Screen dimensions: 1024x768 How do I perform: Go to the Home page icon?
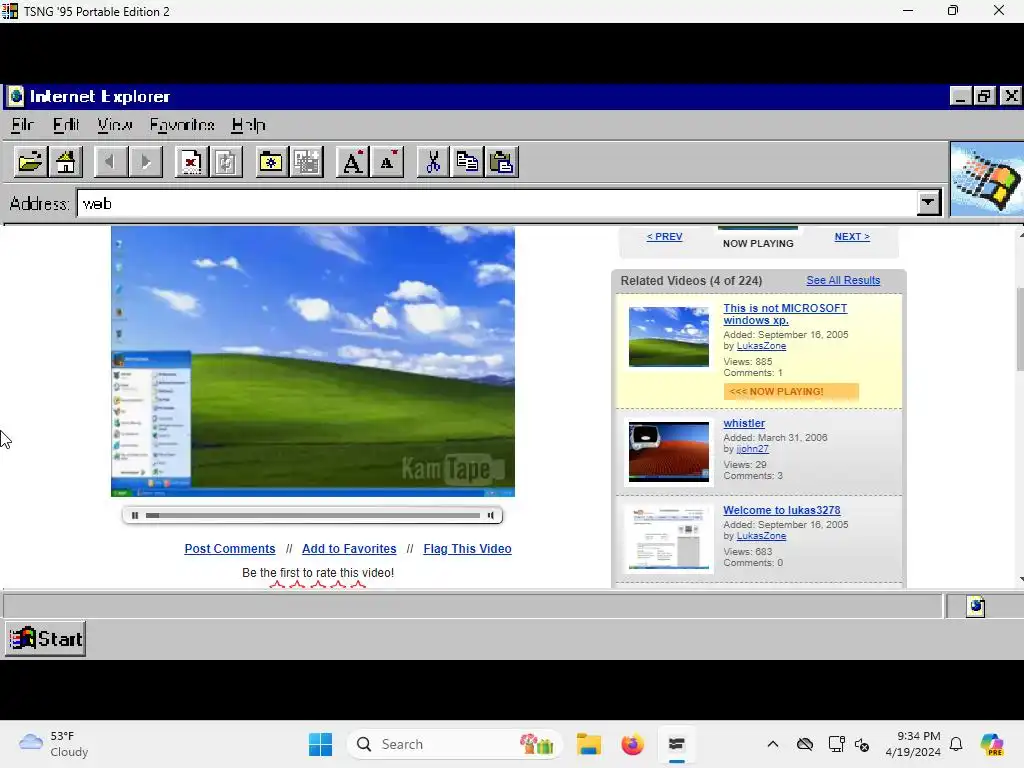66,161
